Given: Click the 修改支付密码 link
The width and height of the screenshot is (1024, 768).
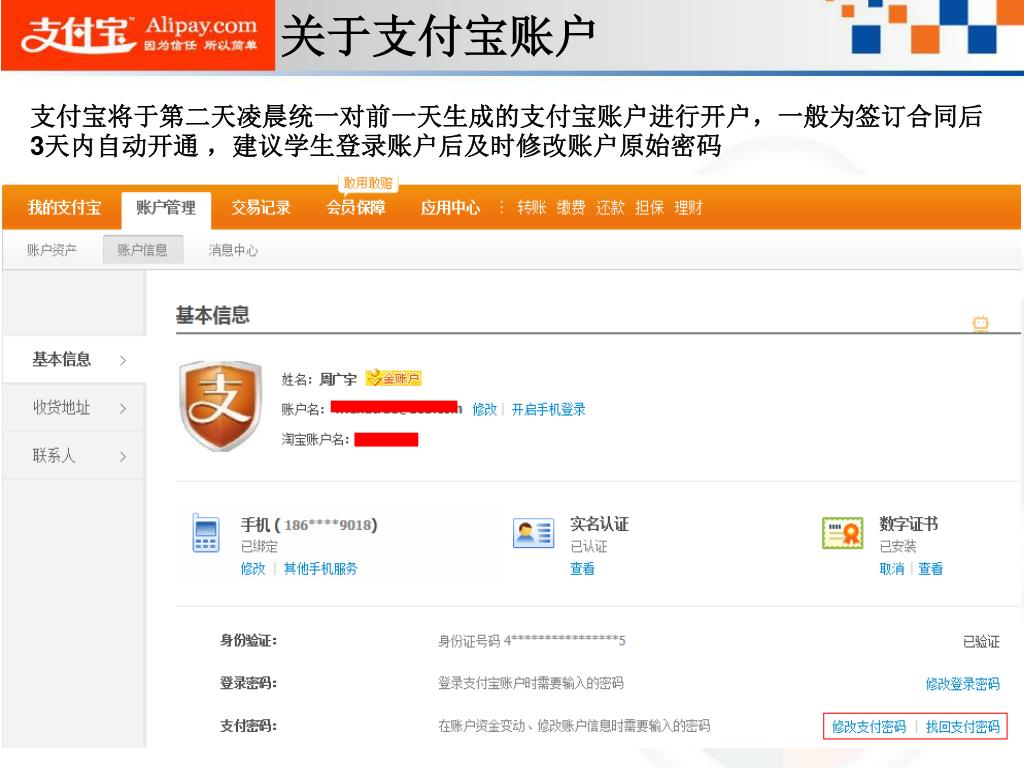Looking at the screenshot, I should (869, 726).
